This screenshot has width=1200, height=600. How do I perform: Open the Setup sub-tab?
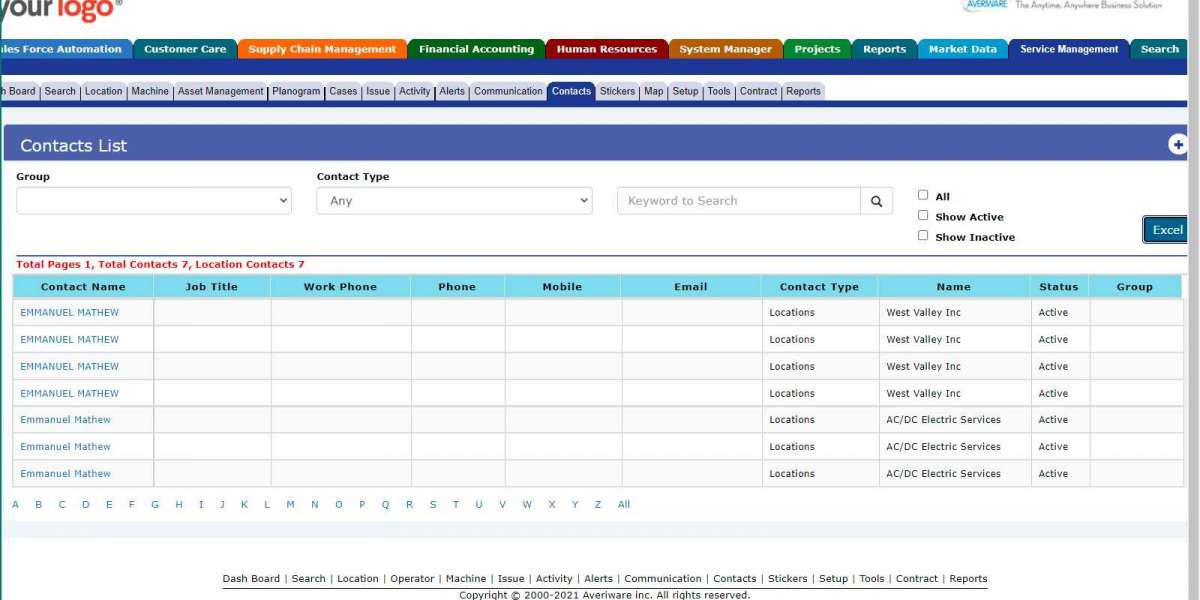[x=685, y=91]
